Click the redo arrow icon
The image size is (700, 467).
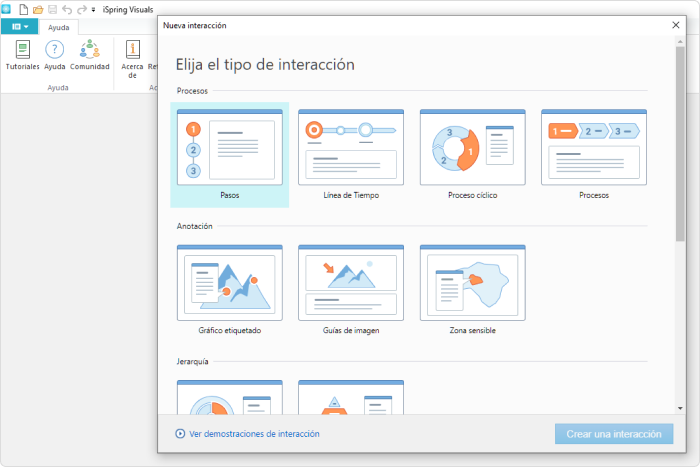[x=82, y=9]
